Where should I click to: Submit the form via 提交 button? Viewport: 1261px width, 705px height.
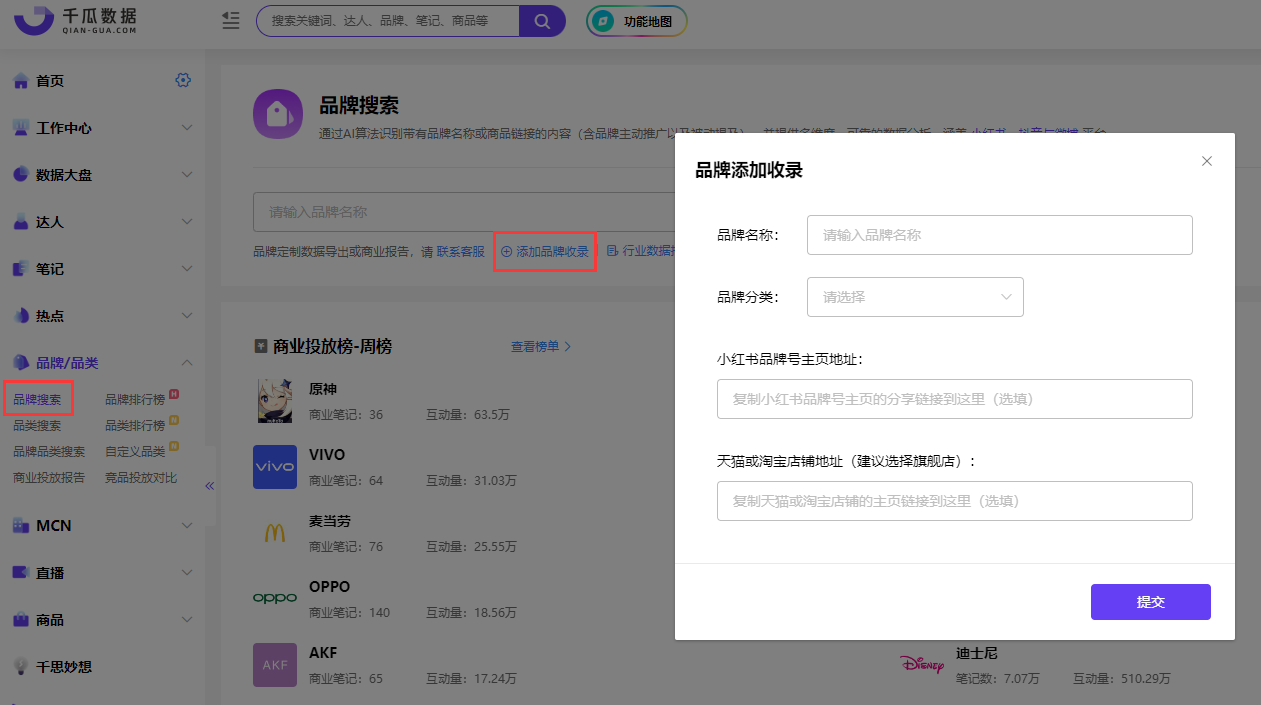1150,601
